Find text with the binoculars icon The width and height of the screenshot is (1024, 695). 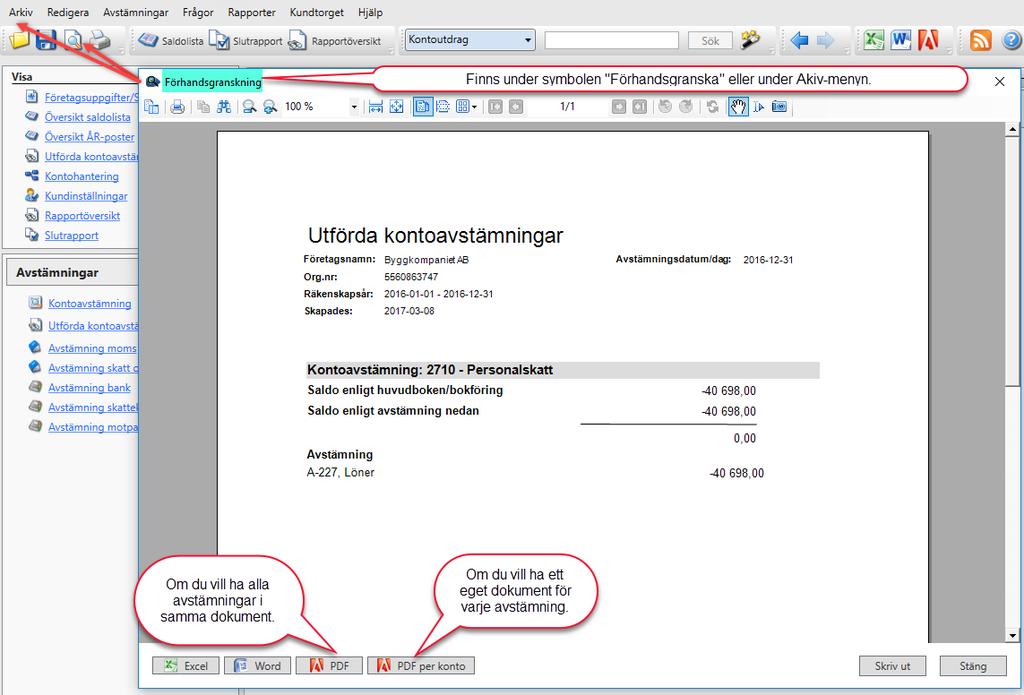tap(223, 106)
